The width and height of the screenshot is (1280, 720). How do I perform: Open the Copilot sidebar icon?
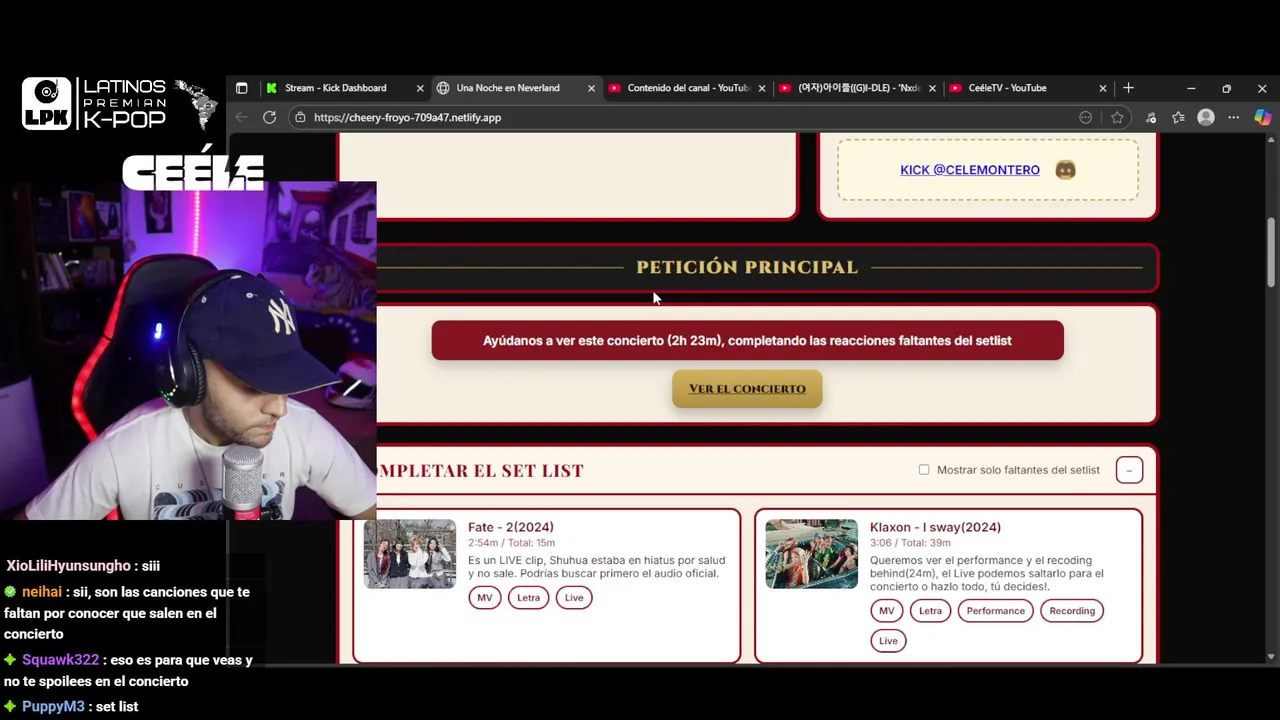pos(1262,117)
